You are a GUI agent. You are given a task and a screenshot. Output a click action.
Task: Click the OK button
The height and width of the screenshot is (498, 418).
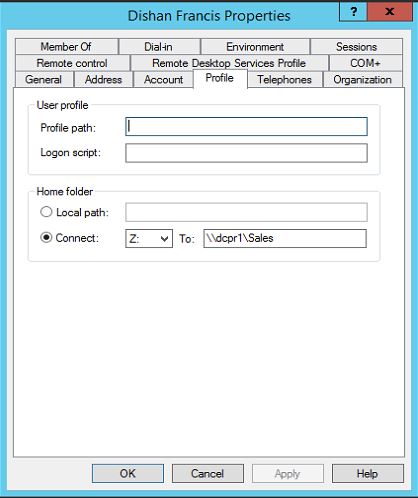[128, 473]
